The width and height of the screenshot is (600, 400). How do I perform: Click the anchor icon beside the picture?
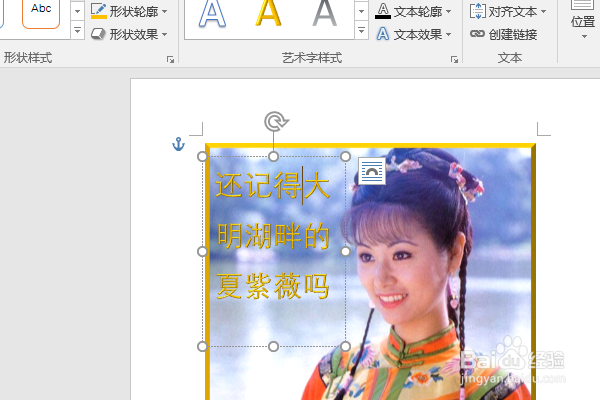pos(178,144)
